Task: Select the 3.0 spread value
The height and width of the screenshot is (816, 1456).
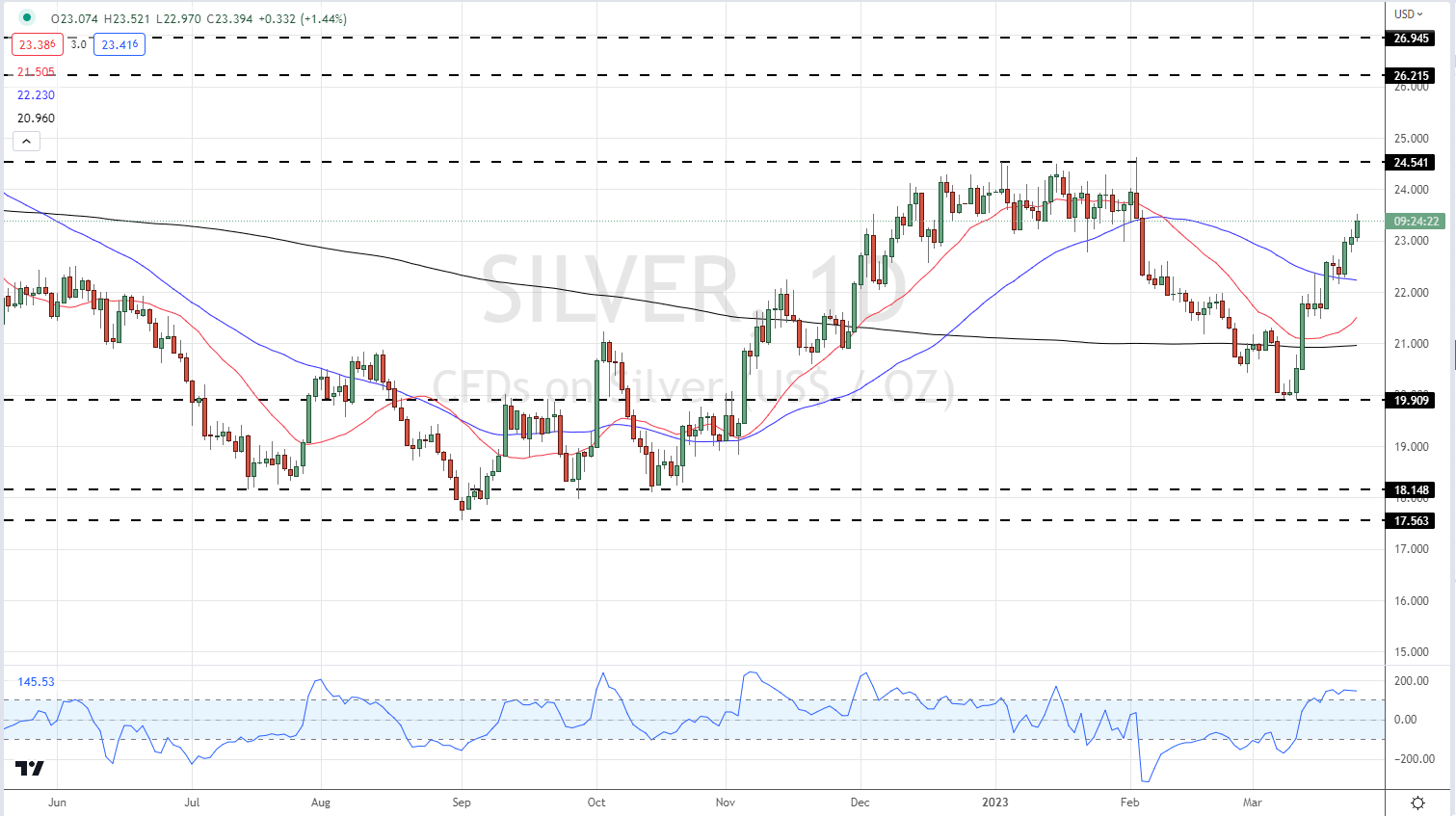Action: (x=78, y=44)
